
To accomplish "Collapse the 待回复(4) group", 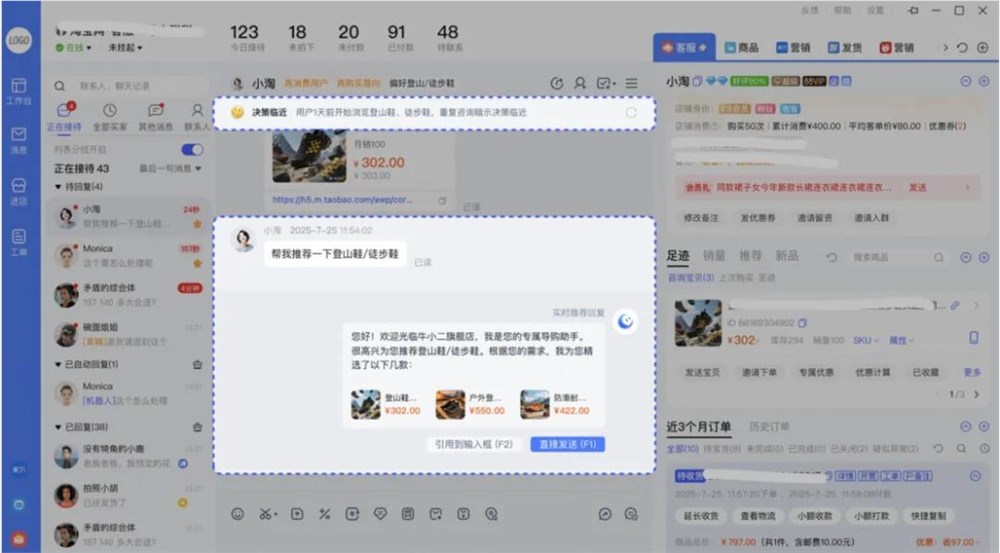I will click(58, 187).
